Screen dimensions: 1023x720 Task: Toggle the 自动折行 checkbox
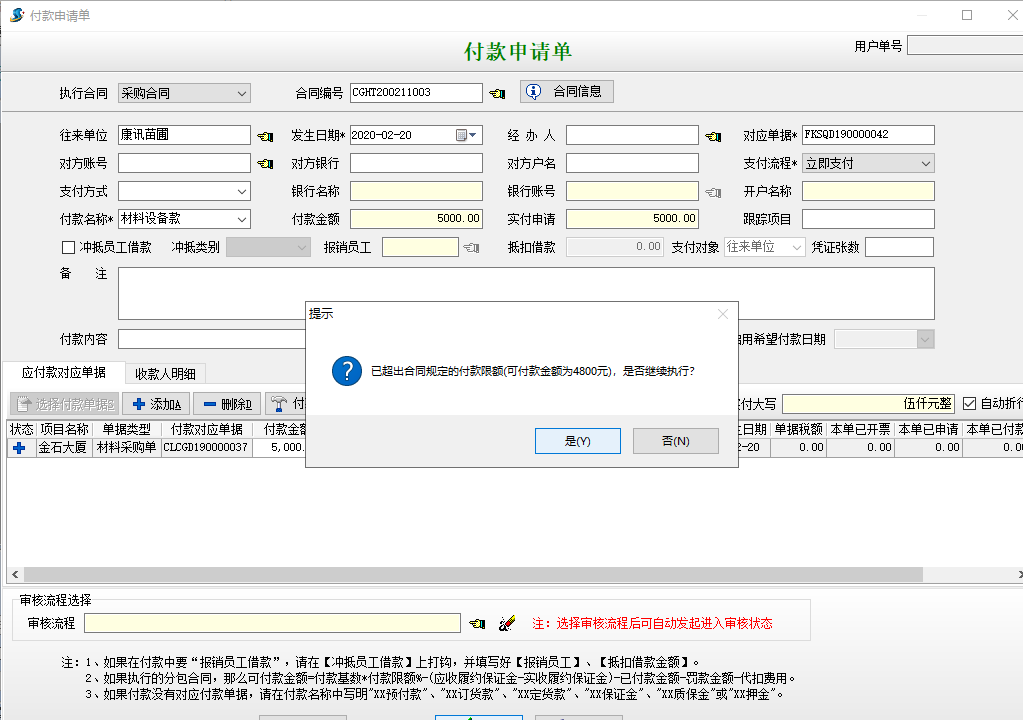tap(968, 404)
